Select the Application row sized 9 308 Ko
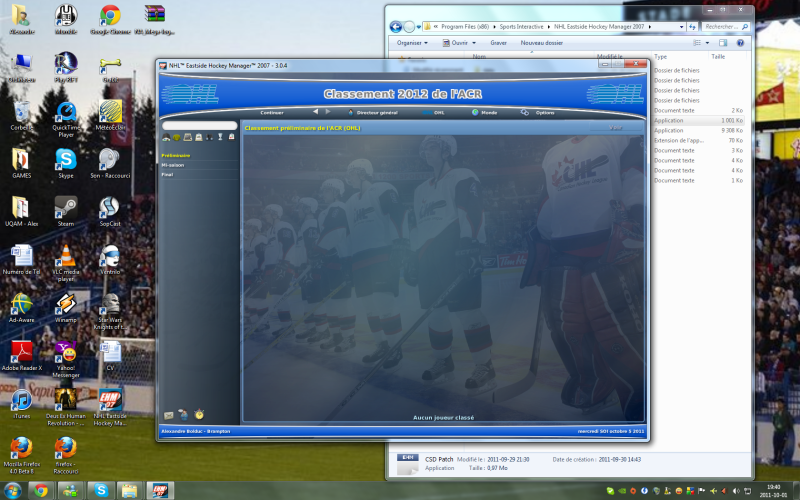 698,131
